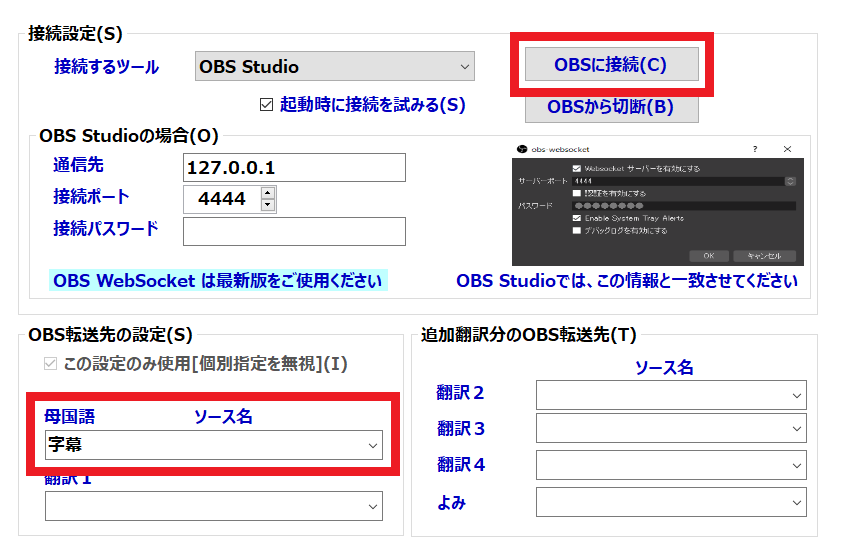The height and width of the screenshot is (552, 847).
Task: Open the 翻訳1 source name dropdown
Action: pos(214,506)
